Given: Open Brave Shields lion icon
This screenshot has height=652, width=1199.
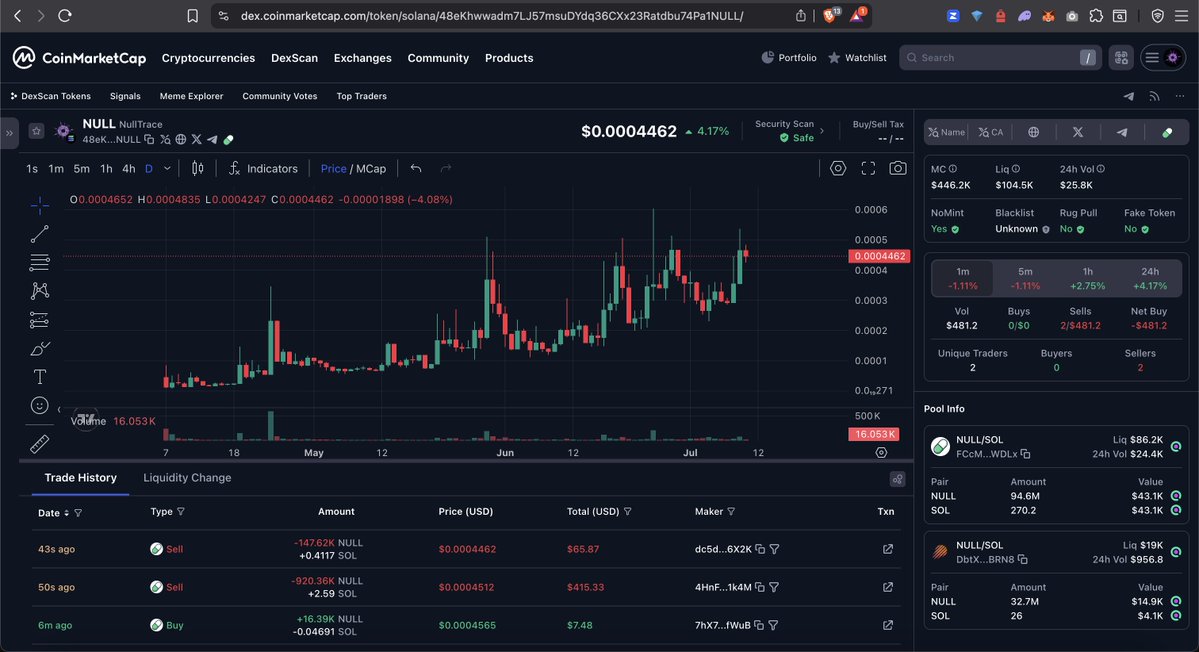Looking at the screenshot, I should coord(830,16).
